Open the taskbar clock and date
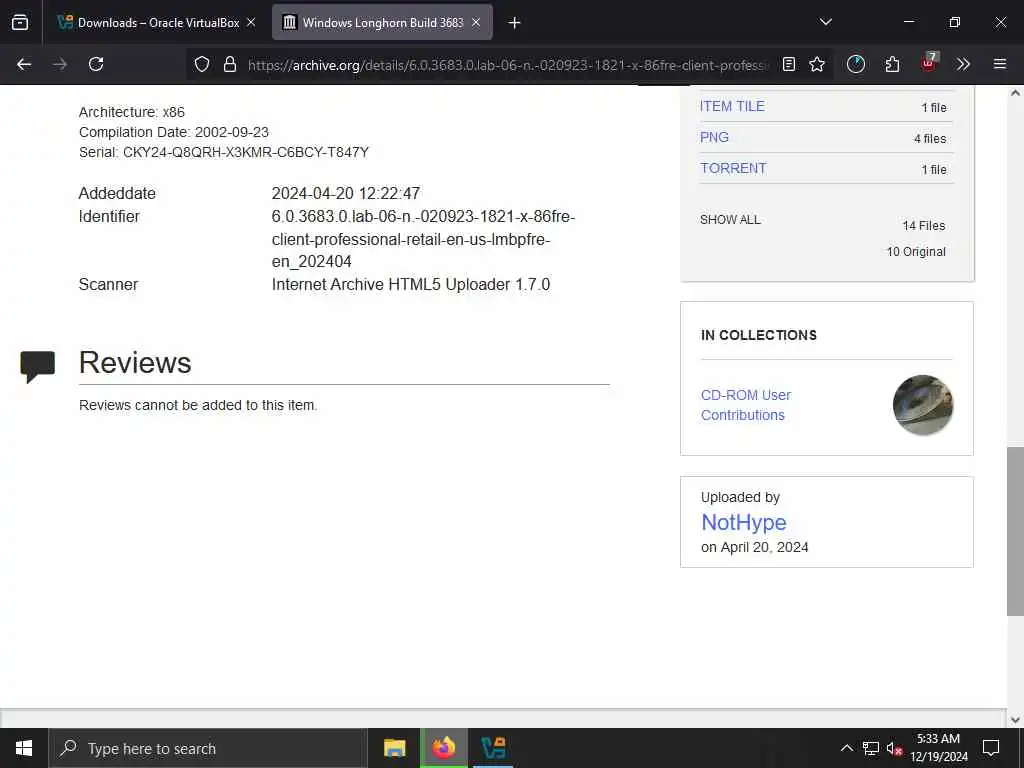Image resolution: width=1024 pixels, height=768 pixels. click(x=938, y=748)
